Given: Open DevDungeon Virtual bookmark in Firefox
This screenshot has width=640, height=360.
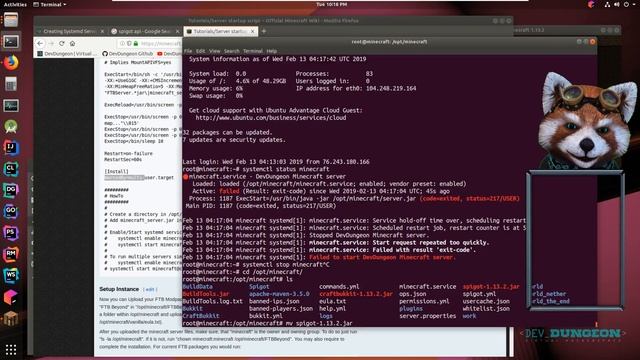Looking at the screenshot, I should click(x=67, y=54).
